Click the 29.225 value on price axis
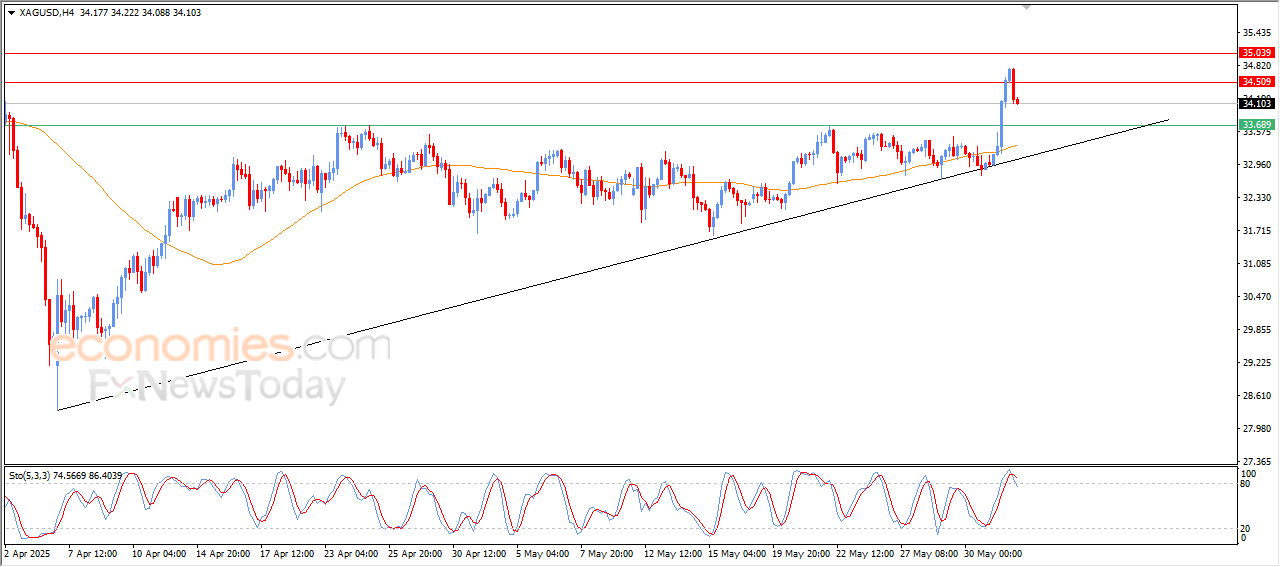The width and height of the screenshot is (1280, 567). [x=1256, y=362]
